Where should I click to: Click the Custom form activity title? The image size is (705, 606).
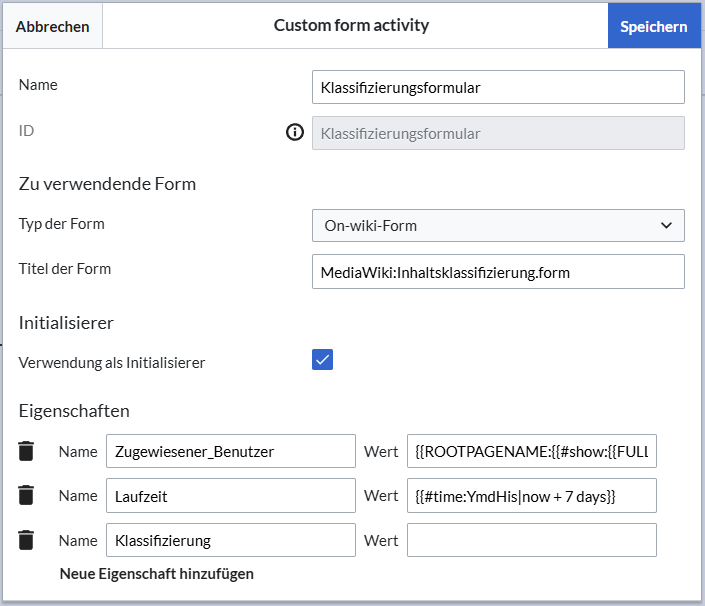pos(351,26)
